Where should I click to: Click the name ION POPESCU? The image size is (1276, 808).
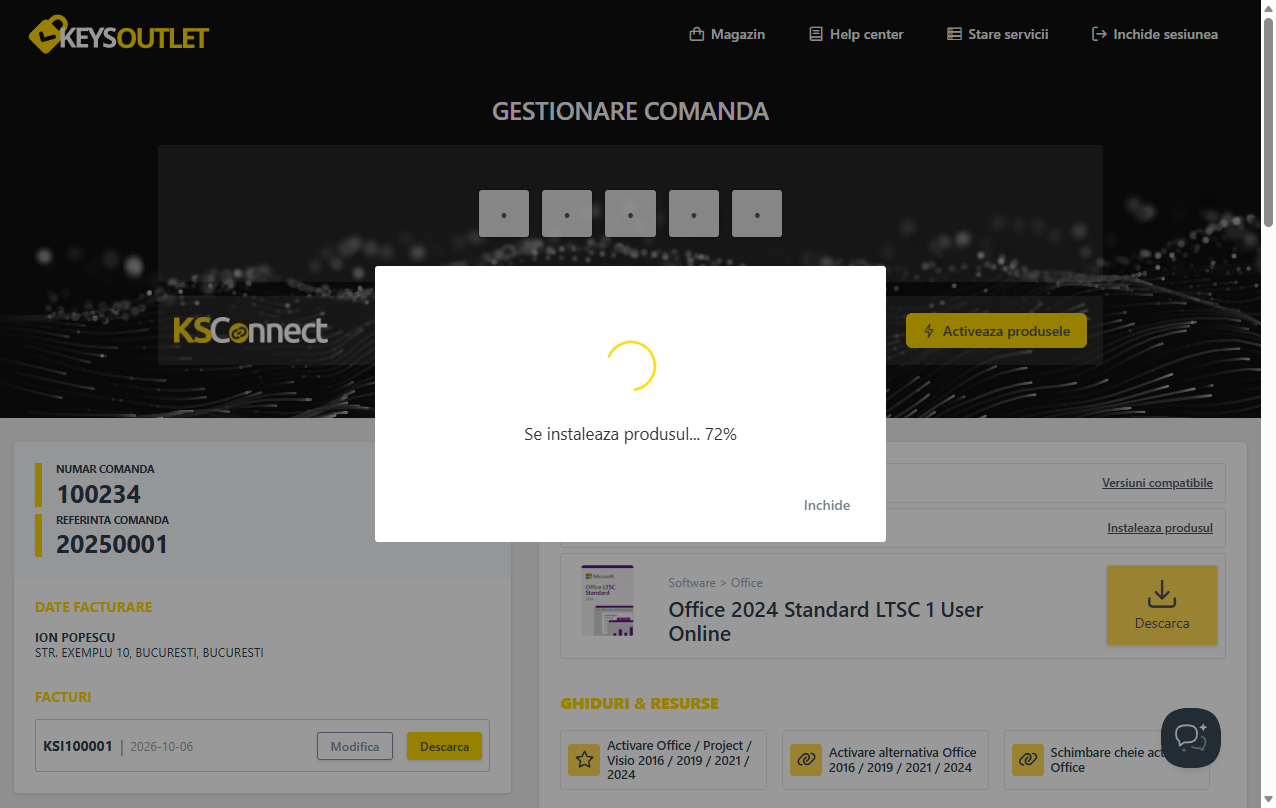[75, 638]
